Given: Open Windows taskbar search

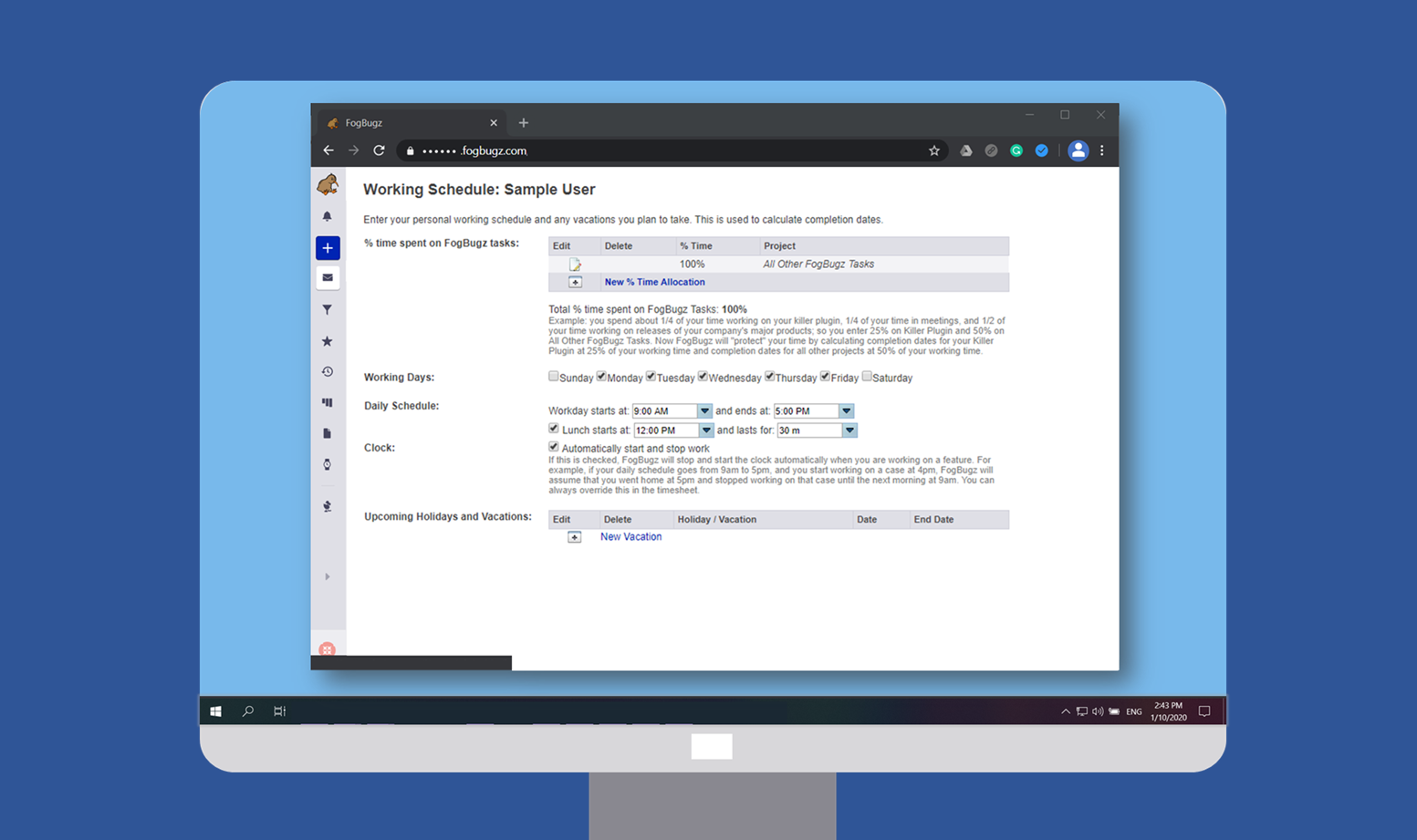Looking at the screenshot, I should [x=247, y=711].
